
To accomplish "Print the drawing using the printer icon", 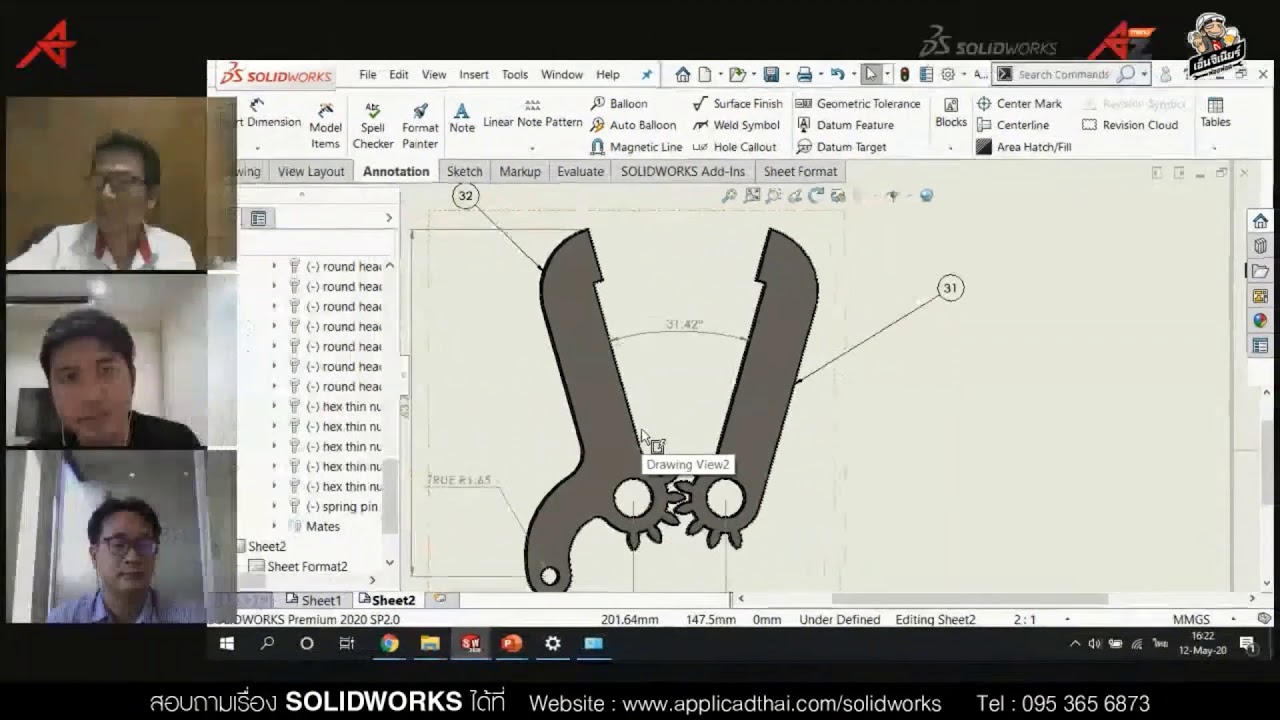I will [804, 74].
